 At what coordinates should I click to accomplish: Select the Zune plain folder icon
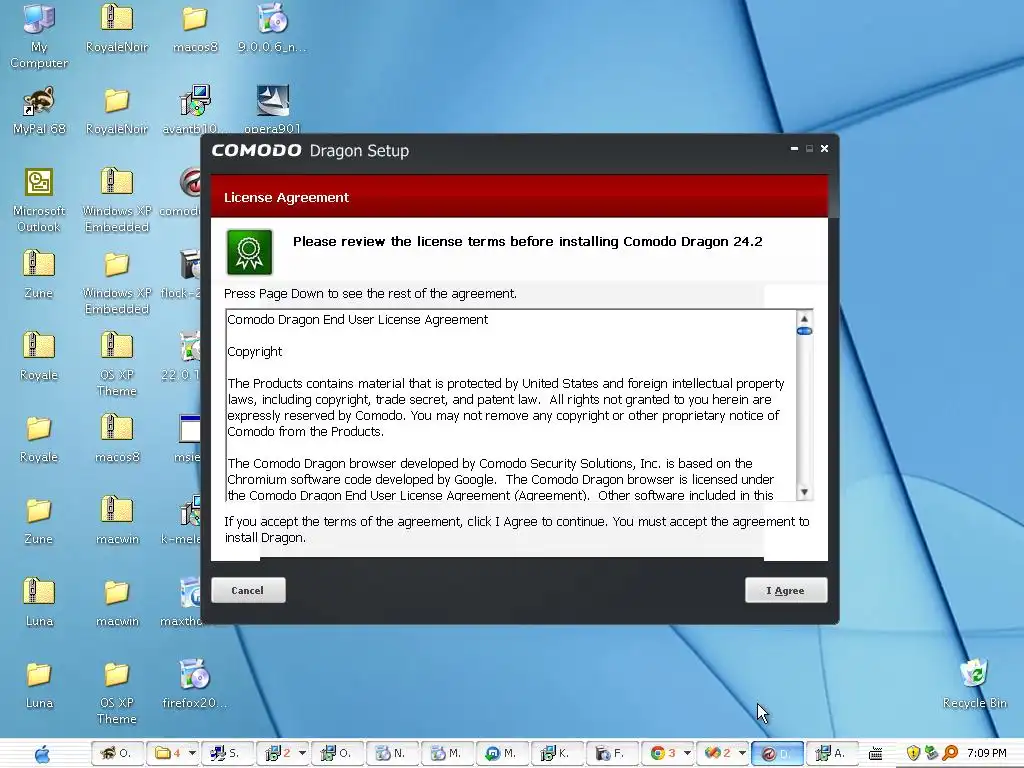click(x=39, y=520)
